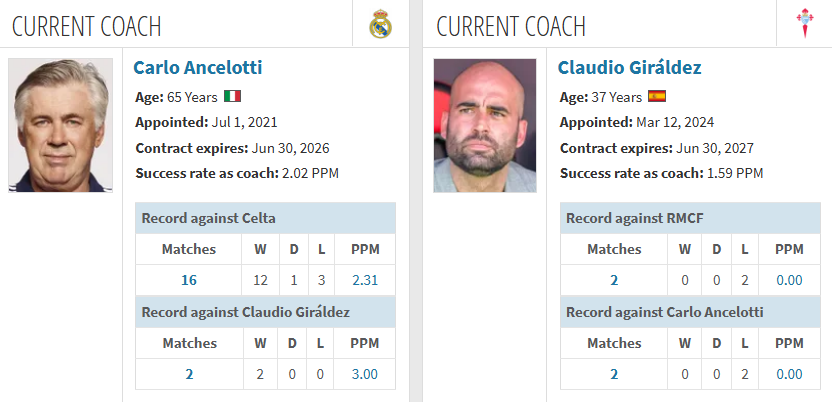Click the 2.31 PPM value against Celta
The height and width of the screenshot is (402, 832).
pos(365,280)
